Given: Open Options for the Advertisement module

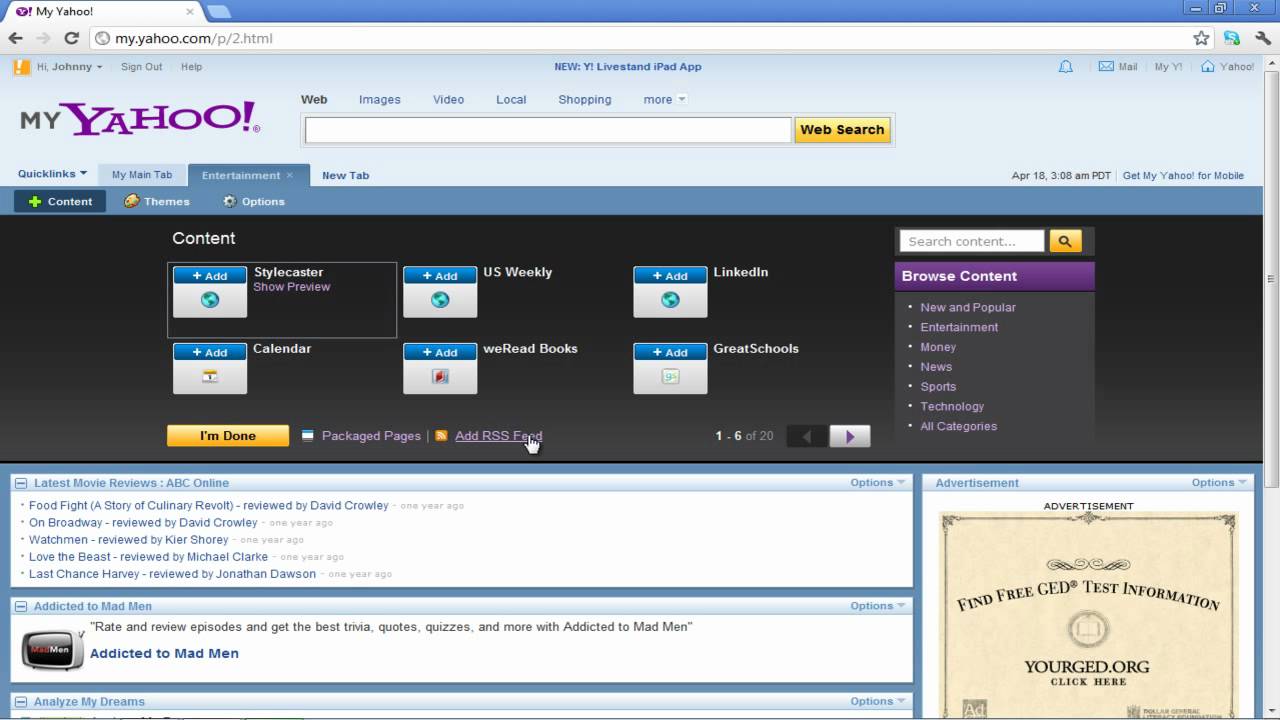Looking at the screenshot, I should (1219, 483).
